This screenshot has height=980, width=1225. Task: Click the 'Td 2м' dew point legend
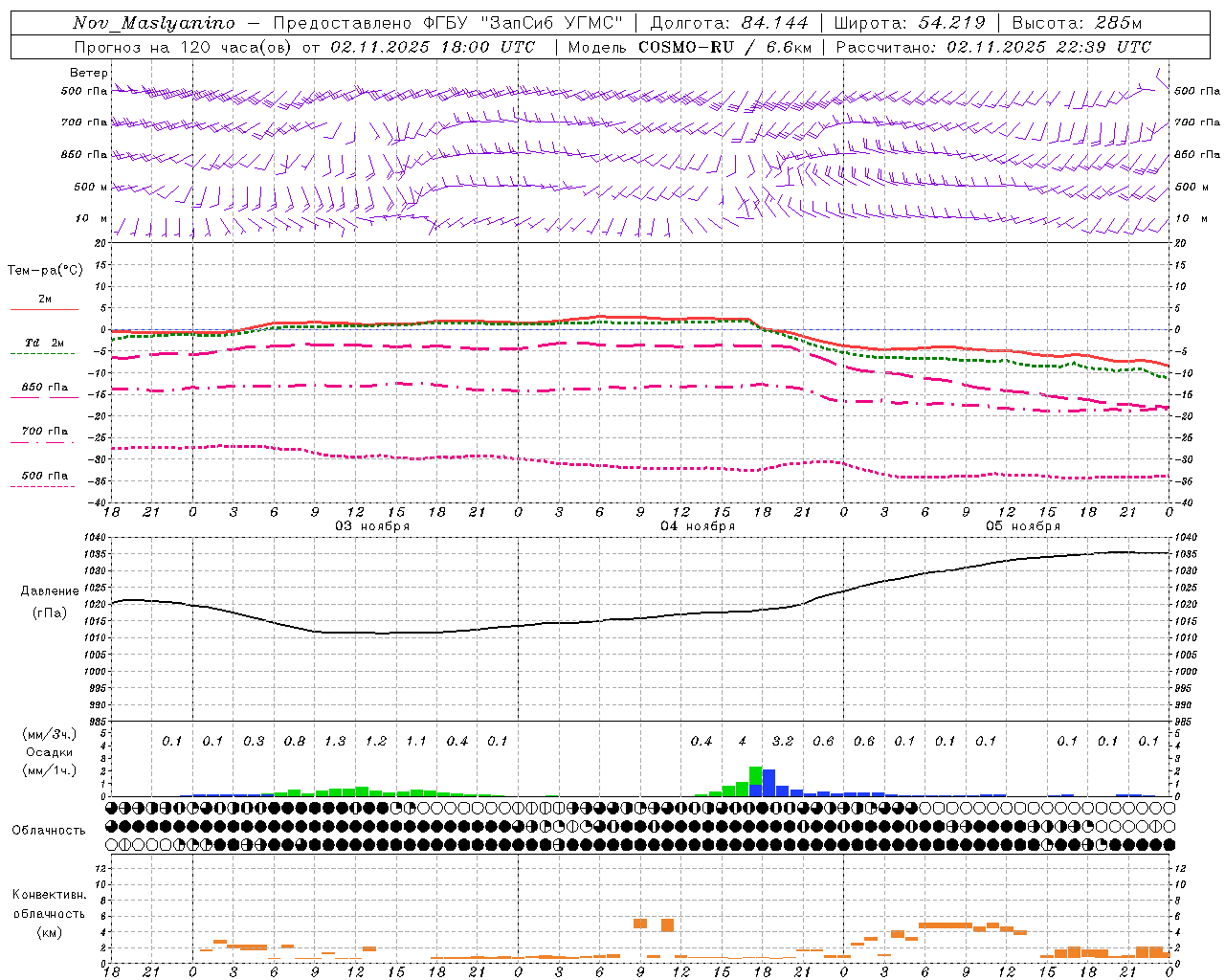44,343
